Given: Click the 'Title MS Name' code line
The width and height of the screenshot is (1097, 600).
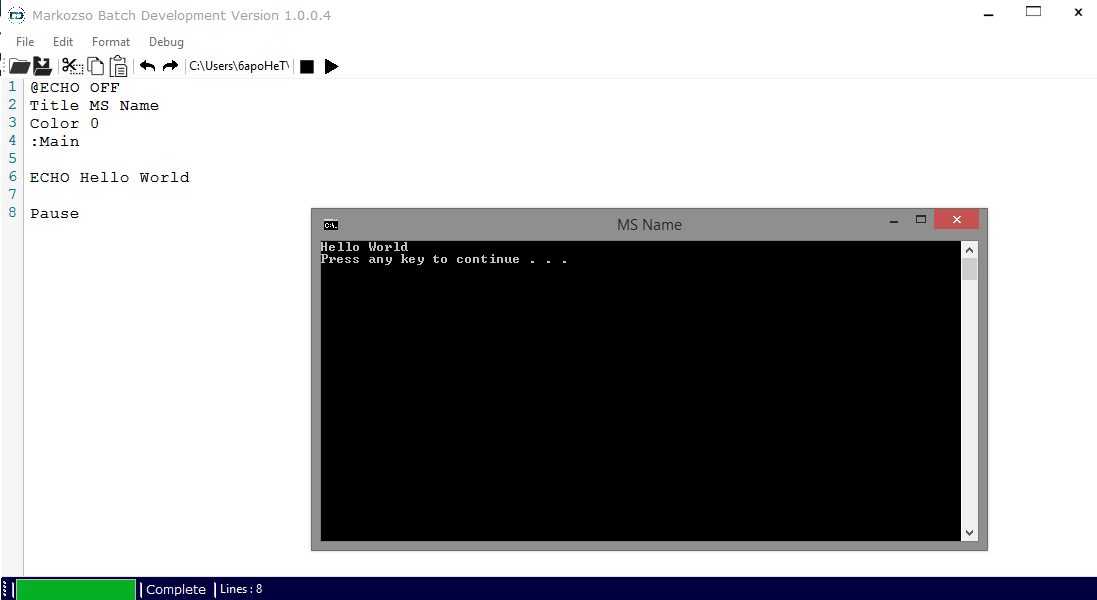Looking at the screenshot, I should click(94, 106).
